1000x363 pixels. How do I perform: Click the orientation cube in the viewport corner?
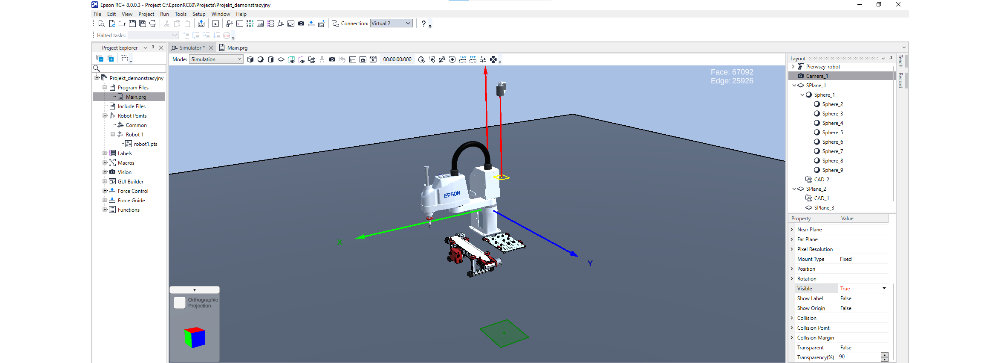[x=195, y=336]
